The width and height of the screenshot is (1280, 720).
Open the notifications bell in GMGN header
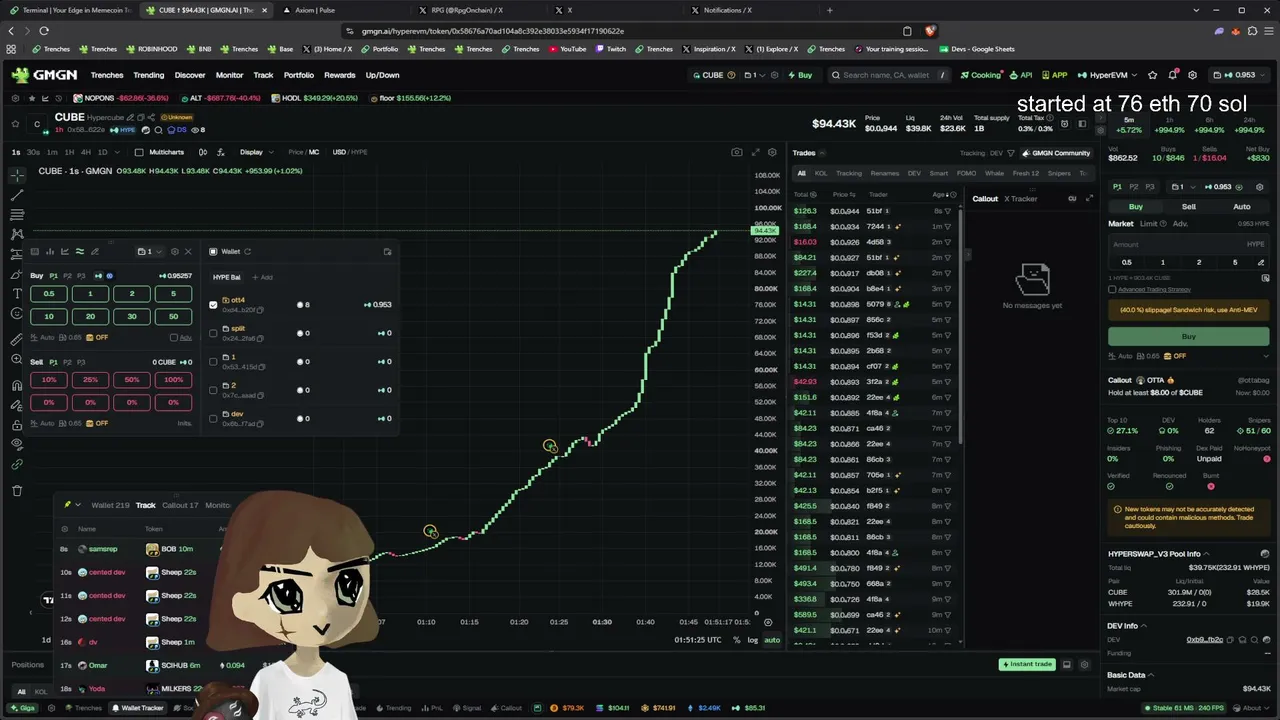coord(1172,75)
